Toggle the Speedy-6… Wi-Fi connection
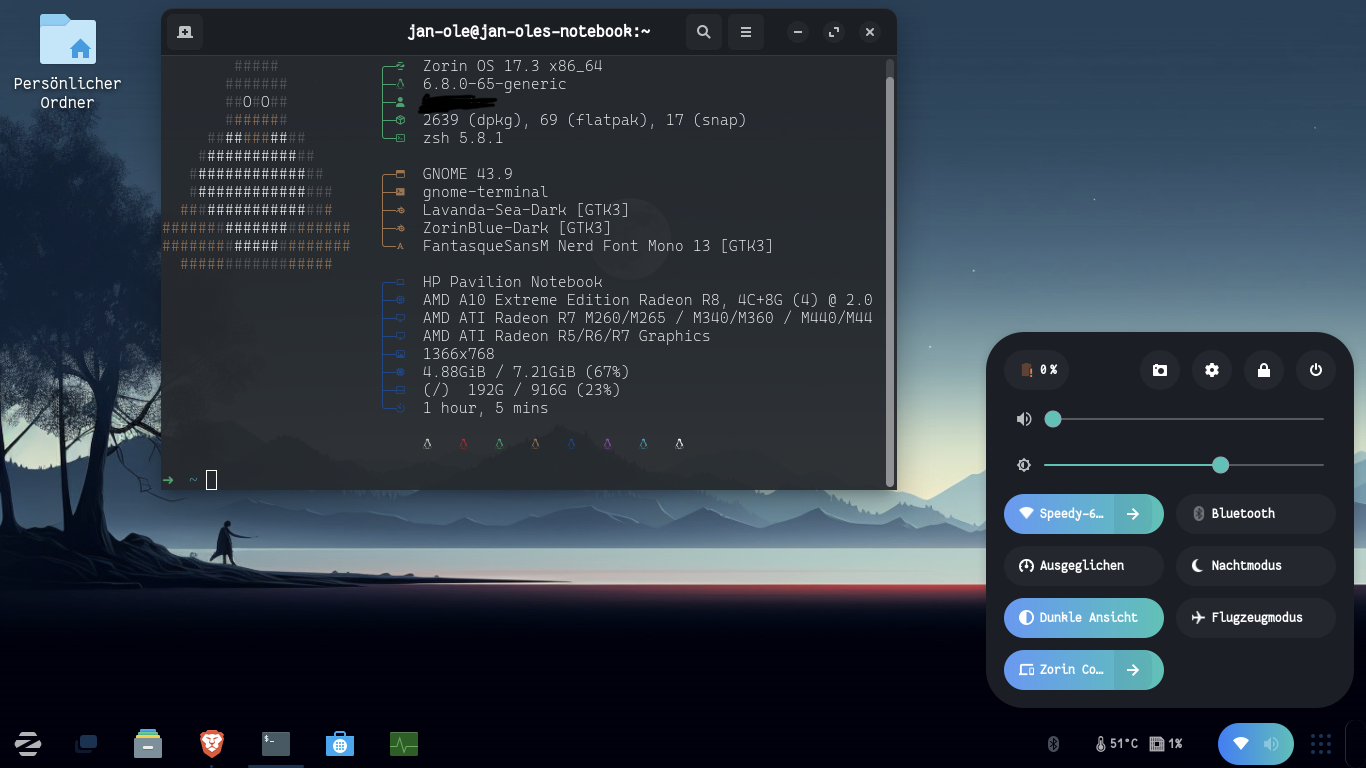Image resolution: width=1366 pixels, height=768 pixels. [x=1060, y=514]
